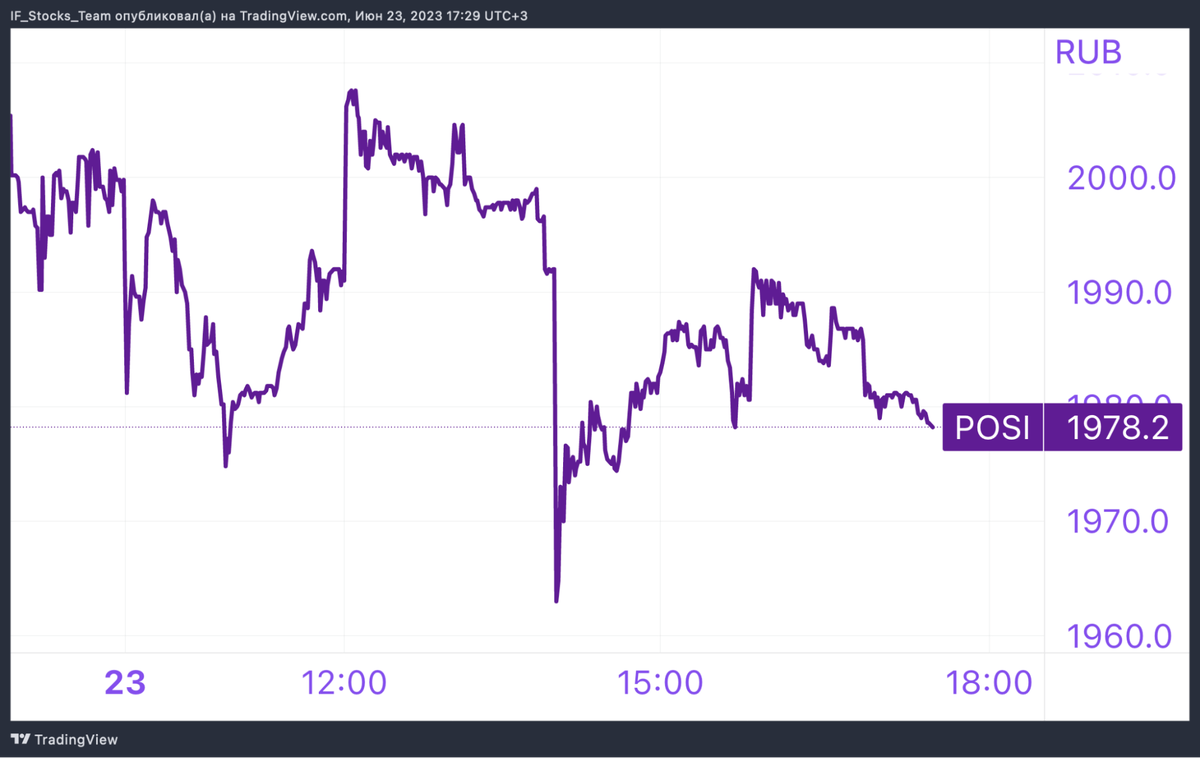This screenshot has width=1200, height=758.
Task: Click the highest peak of price line
Action: click(x=351, y=91)
